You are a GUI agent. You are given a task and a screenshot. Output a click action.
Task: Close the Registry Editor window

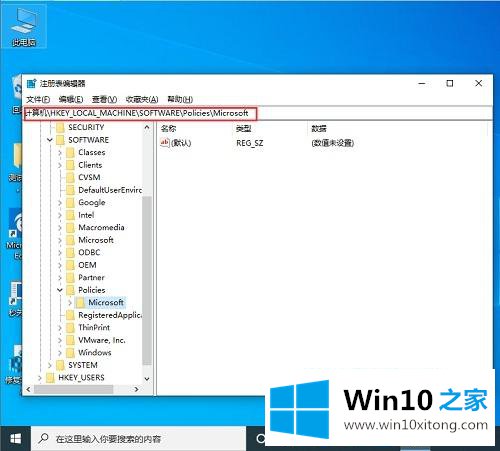(x=478, y=83)
